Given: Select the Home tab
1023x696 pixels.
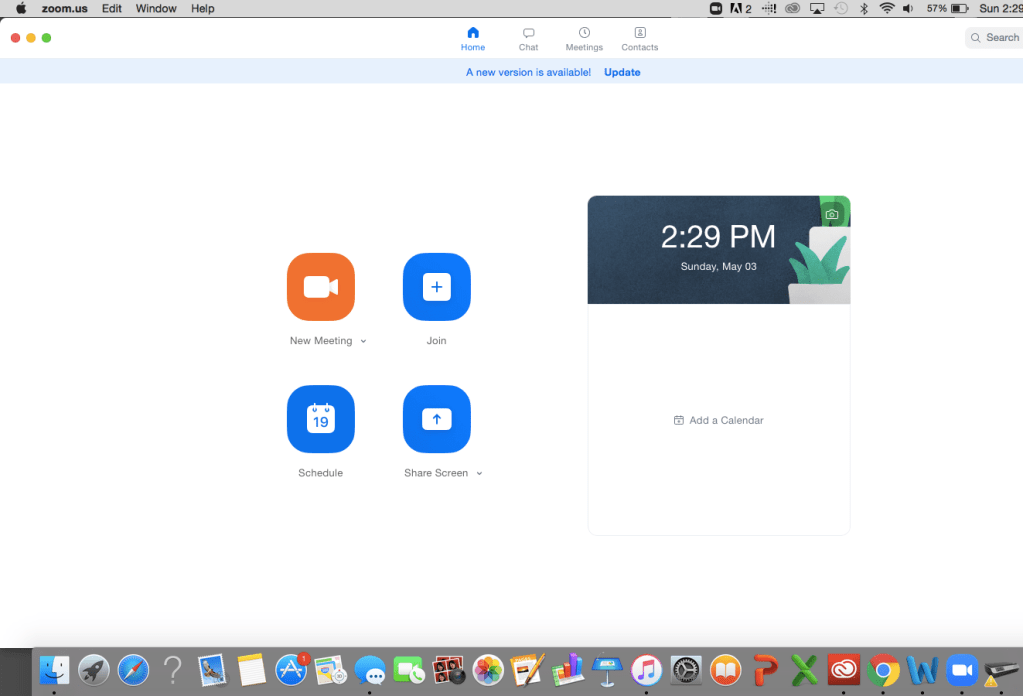Looking at the screenshot, I should [x=473, y=39].
